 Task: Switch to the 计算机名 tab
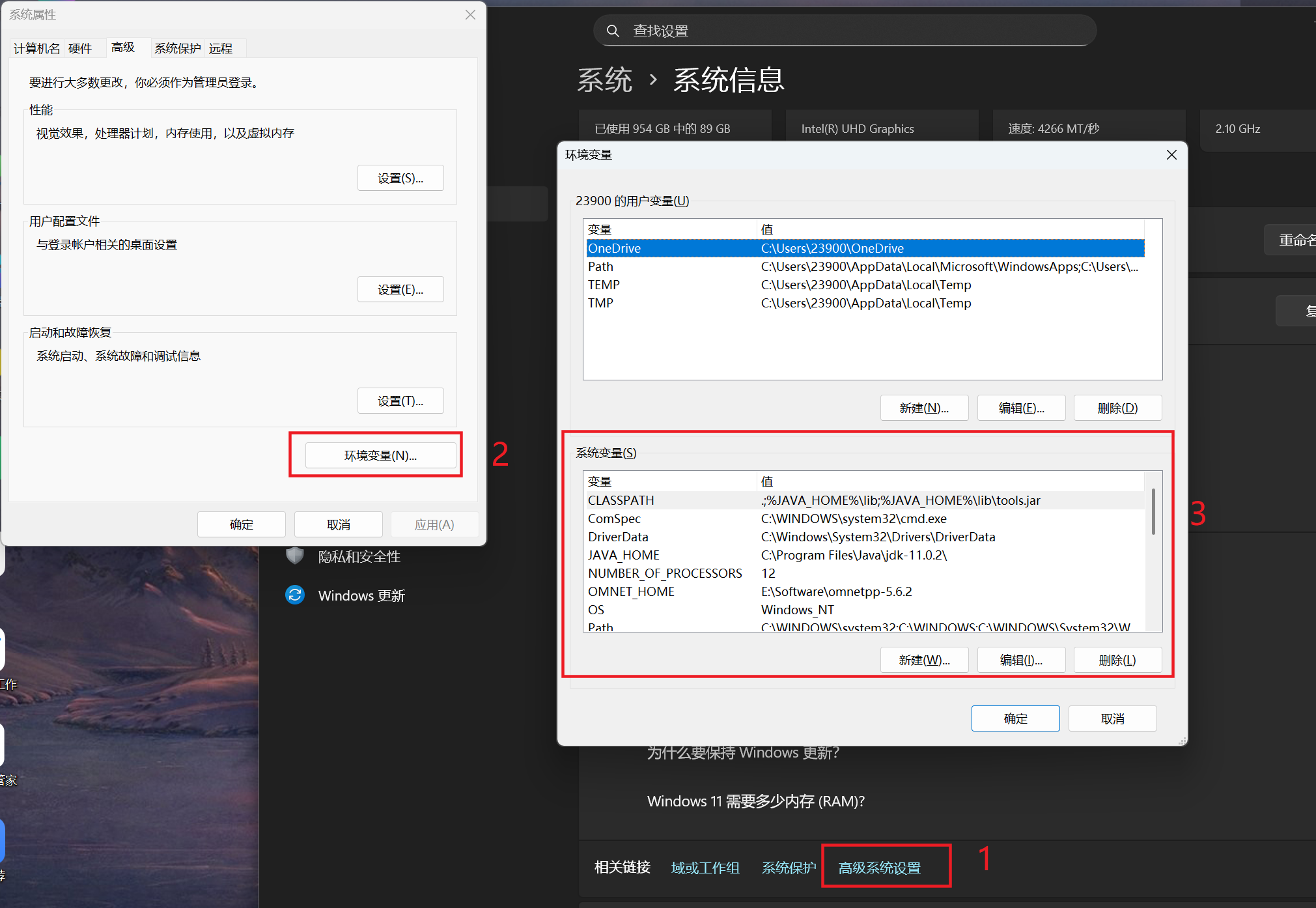click(36, 48)
